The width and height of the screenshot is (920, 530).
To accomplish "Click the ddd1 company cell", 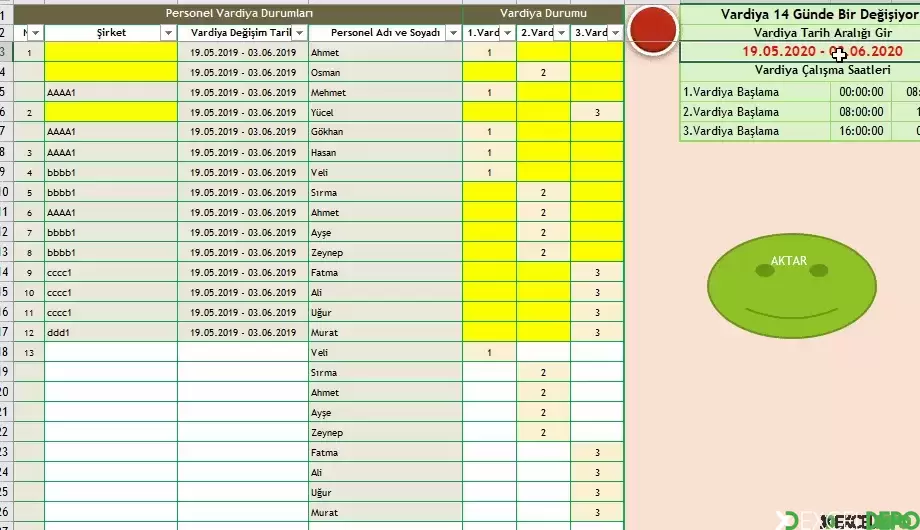I will click(111, 333).
